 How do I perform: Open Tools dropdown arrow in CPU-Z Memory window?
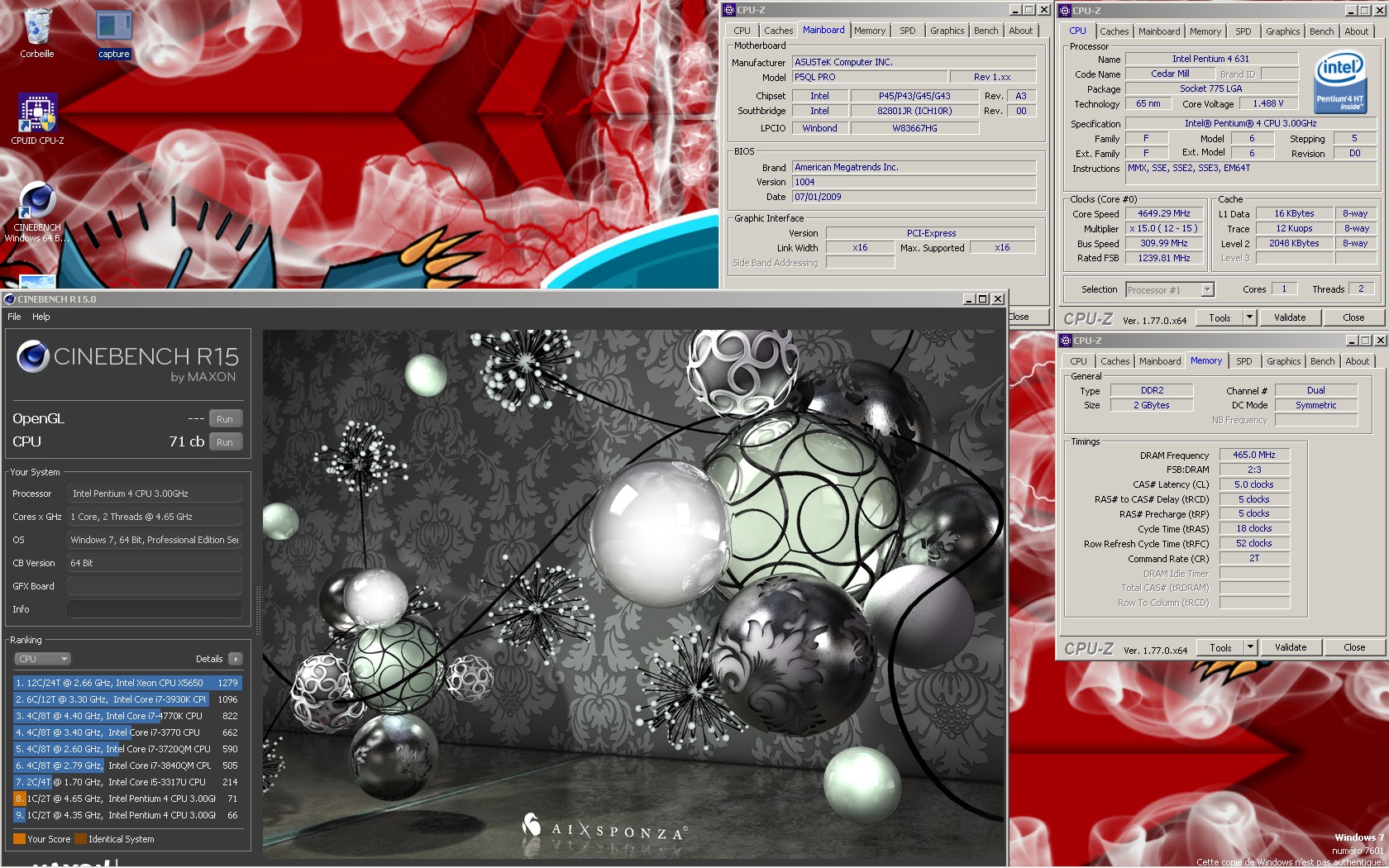(1250, 647)
